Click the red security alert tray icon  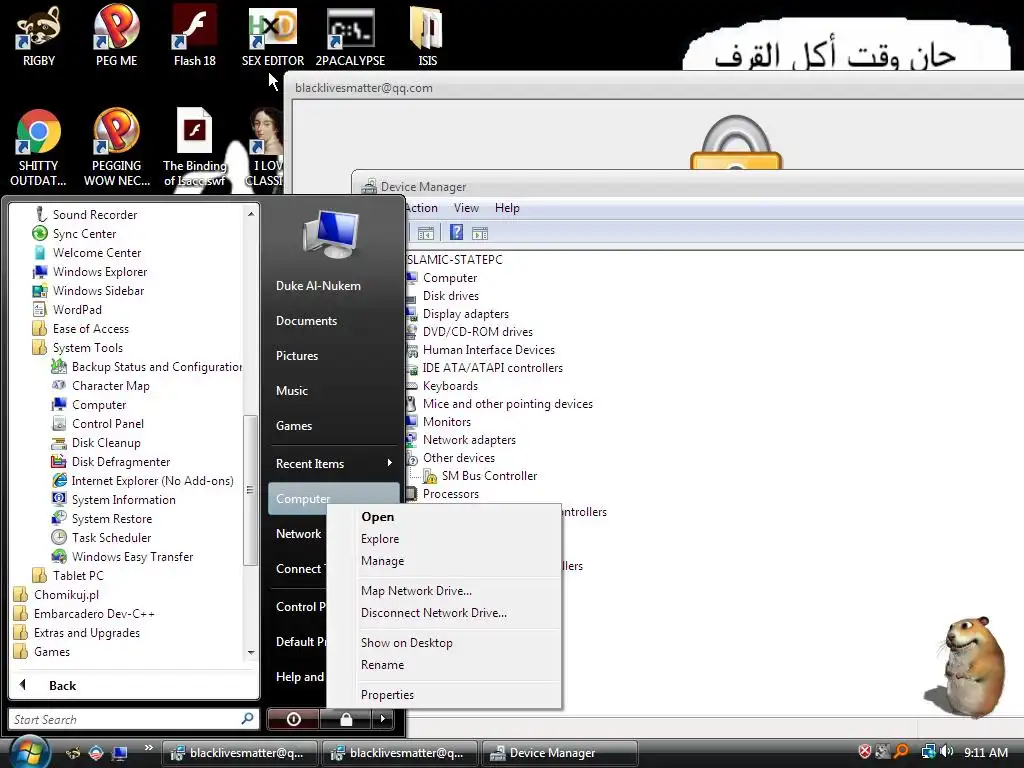click(865, 752)
